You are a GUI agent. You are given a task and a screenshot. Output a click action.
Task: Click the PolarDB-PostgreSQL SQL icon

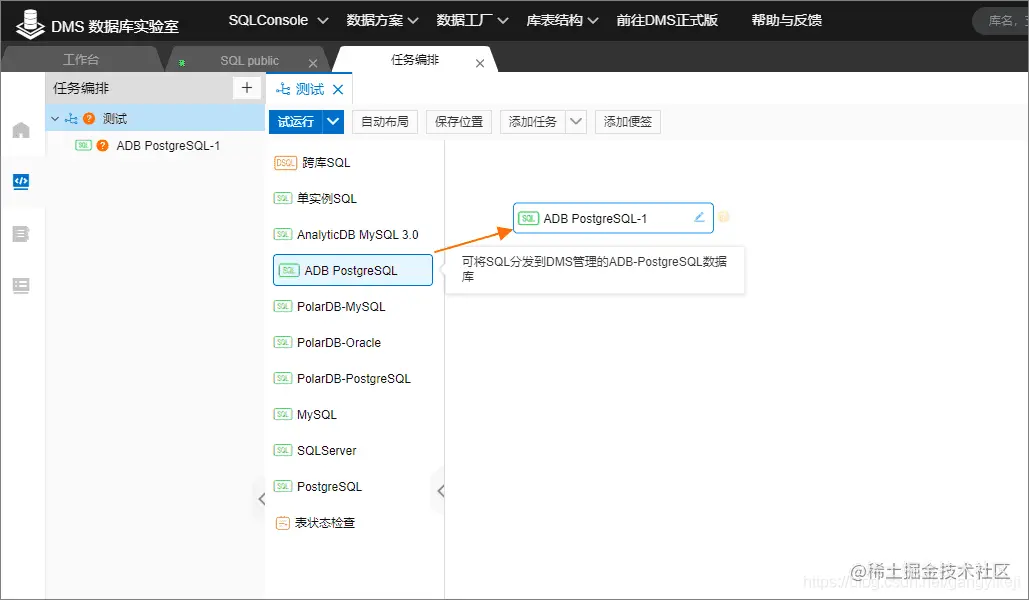(283, 379)
